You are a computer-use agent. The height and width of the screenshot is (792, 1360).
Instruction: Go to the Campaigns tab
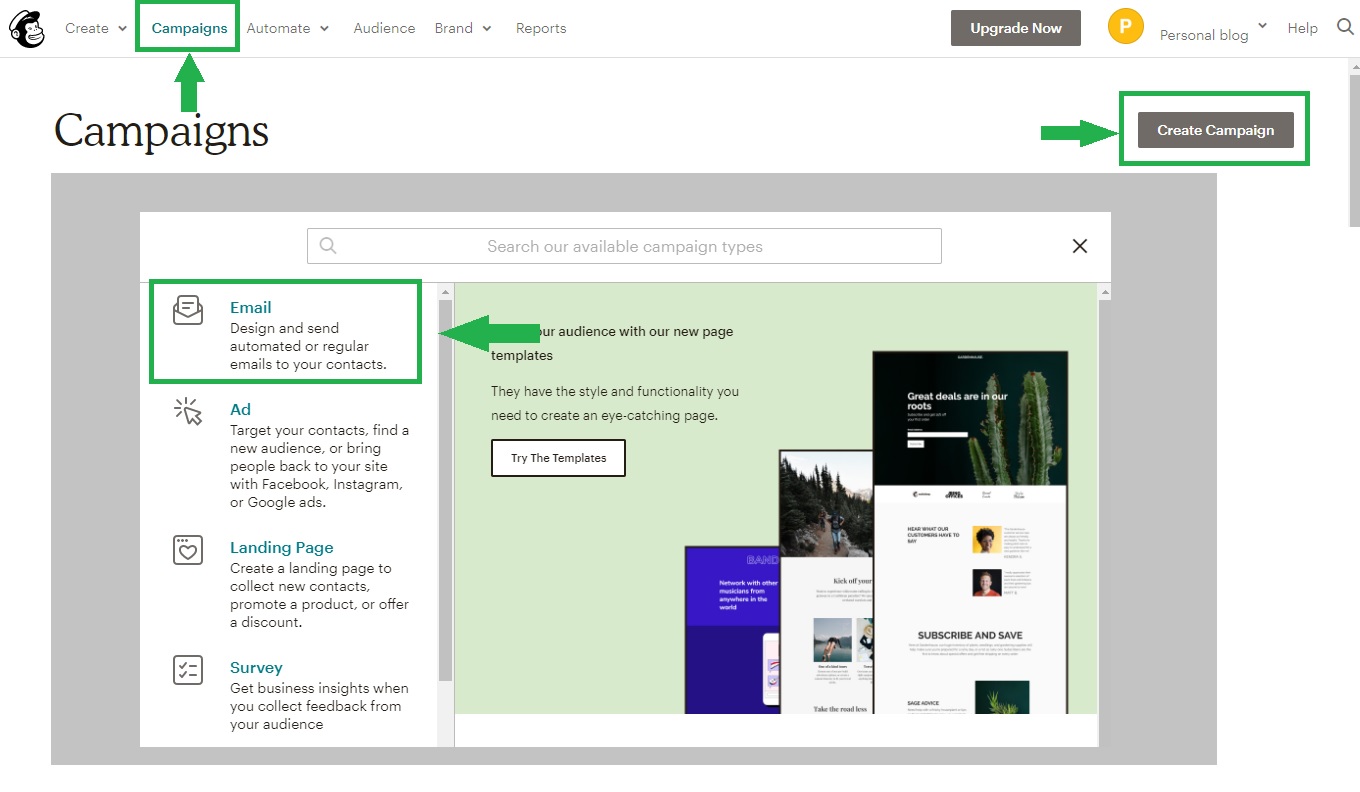click(x=189, y=28)
